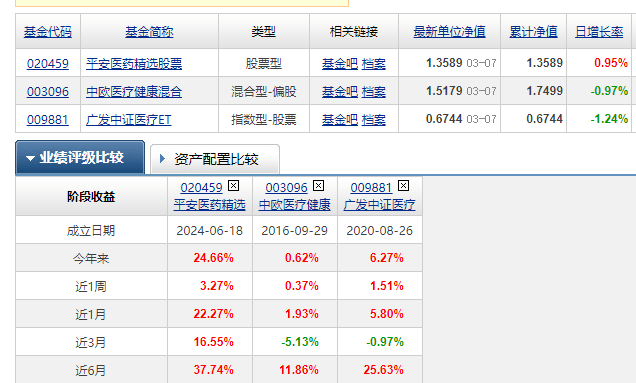
Task: Select three-month value 16.55%
Action: (x=213, y=342)
